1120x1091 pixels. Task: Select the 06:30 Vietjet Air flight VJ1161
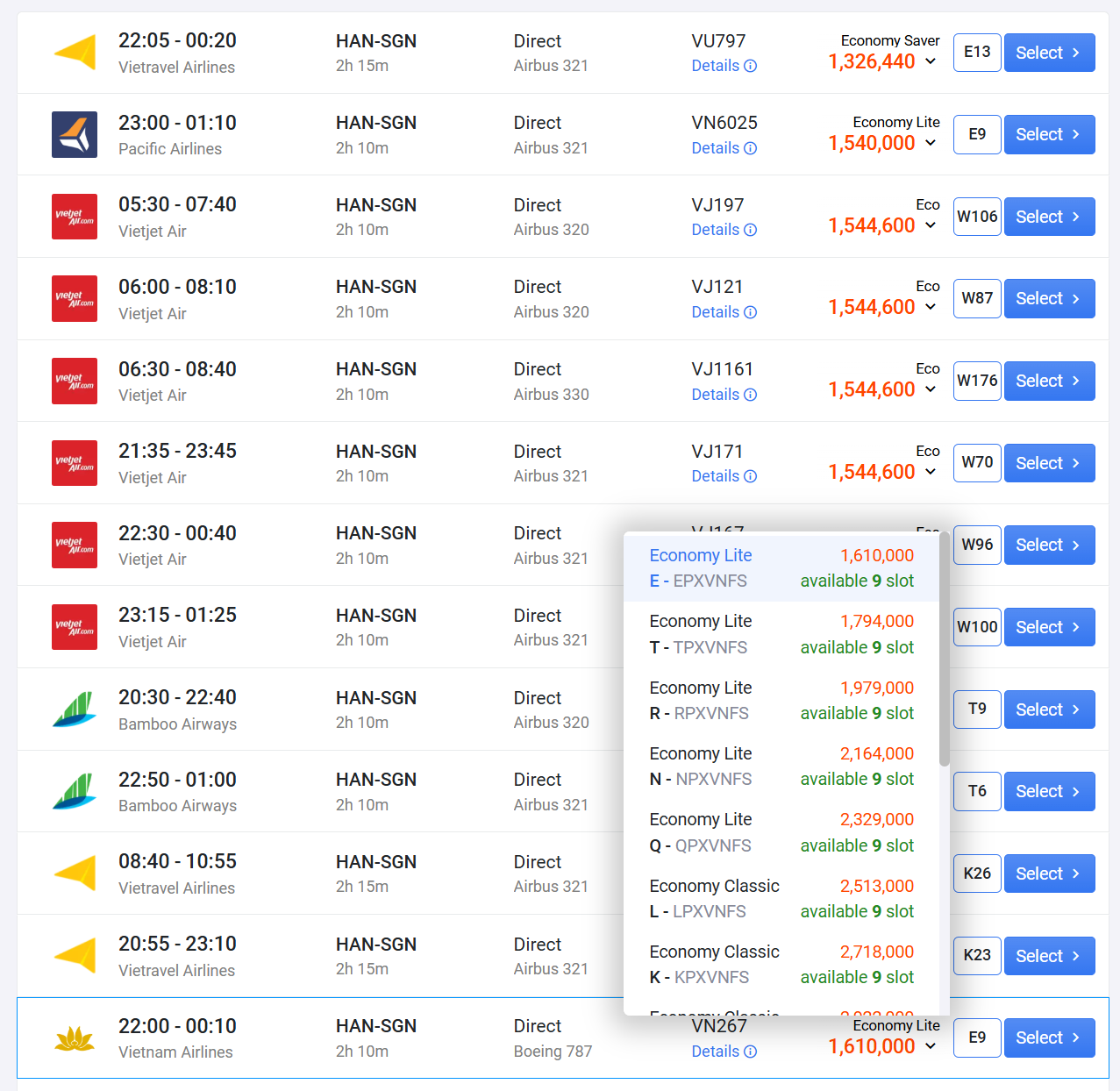[1049, 381]
